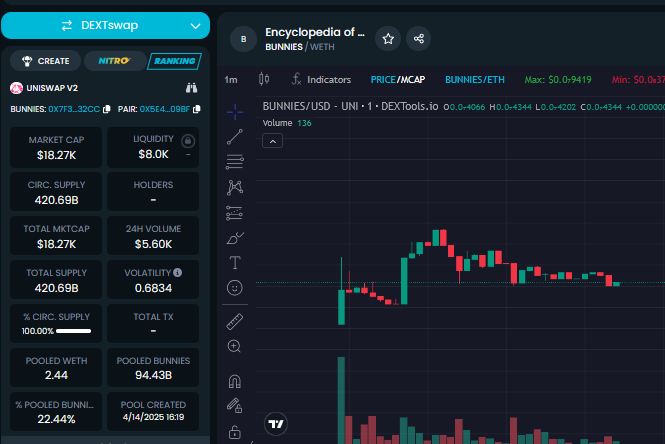Copy the PAIR address

196,109
